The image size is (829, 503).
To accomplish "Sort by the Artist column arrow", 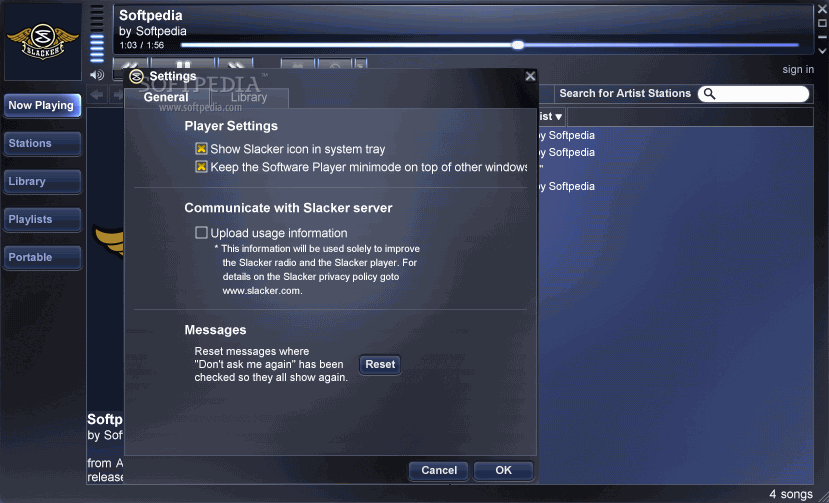I will [x=558, y=117].
